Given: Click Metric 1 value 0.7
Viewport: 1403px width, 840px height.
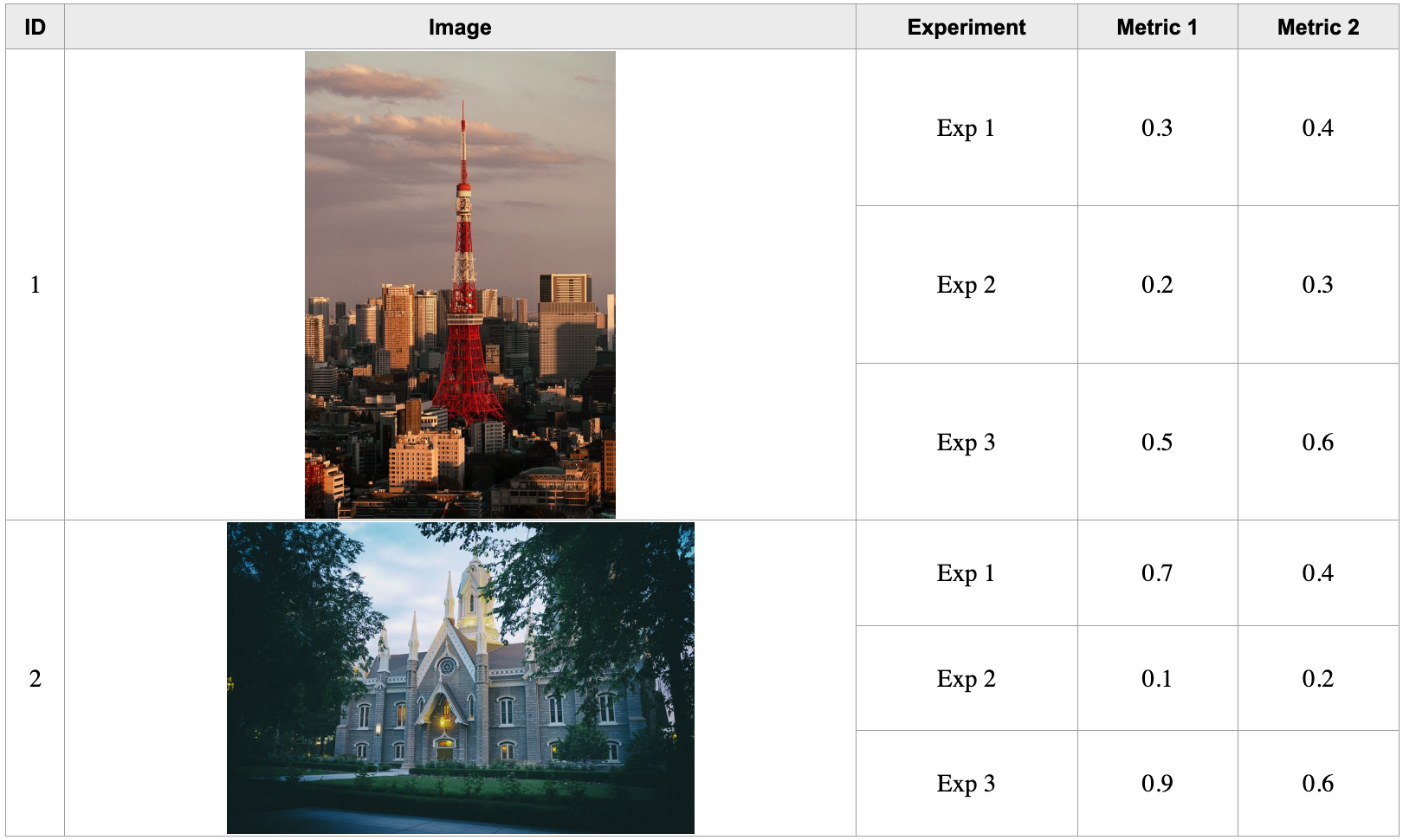Looking at the screenshot, I should pyautogui.click(x=1157, y=572).
